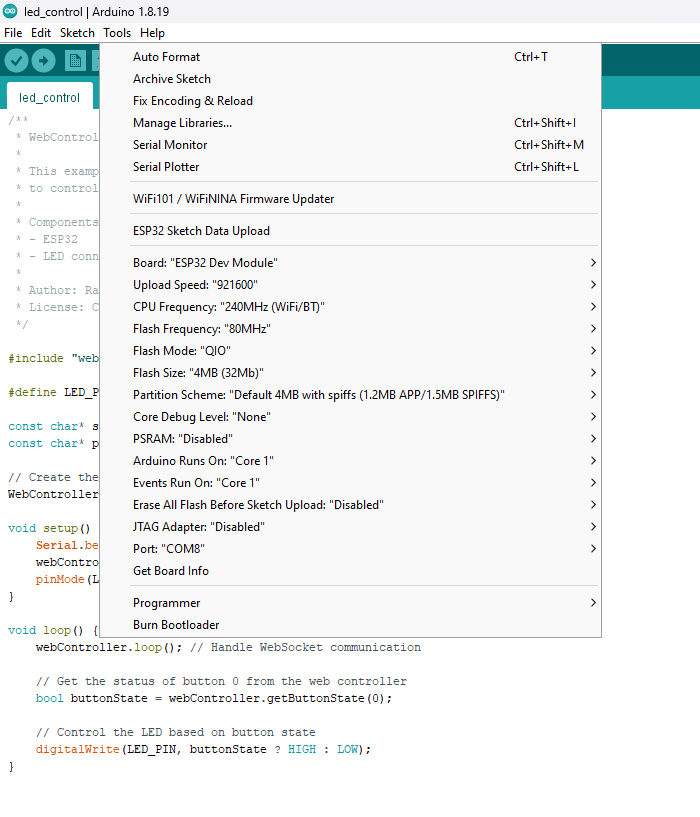Click Get Board Info
Screen dimensions: 700x817
(350, 571)
